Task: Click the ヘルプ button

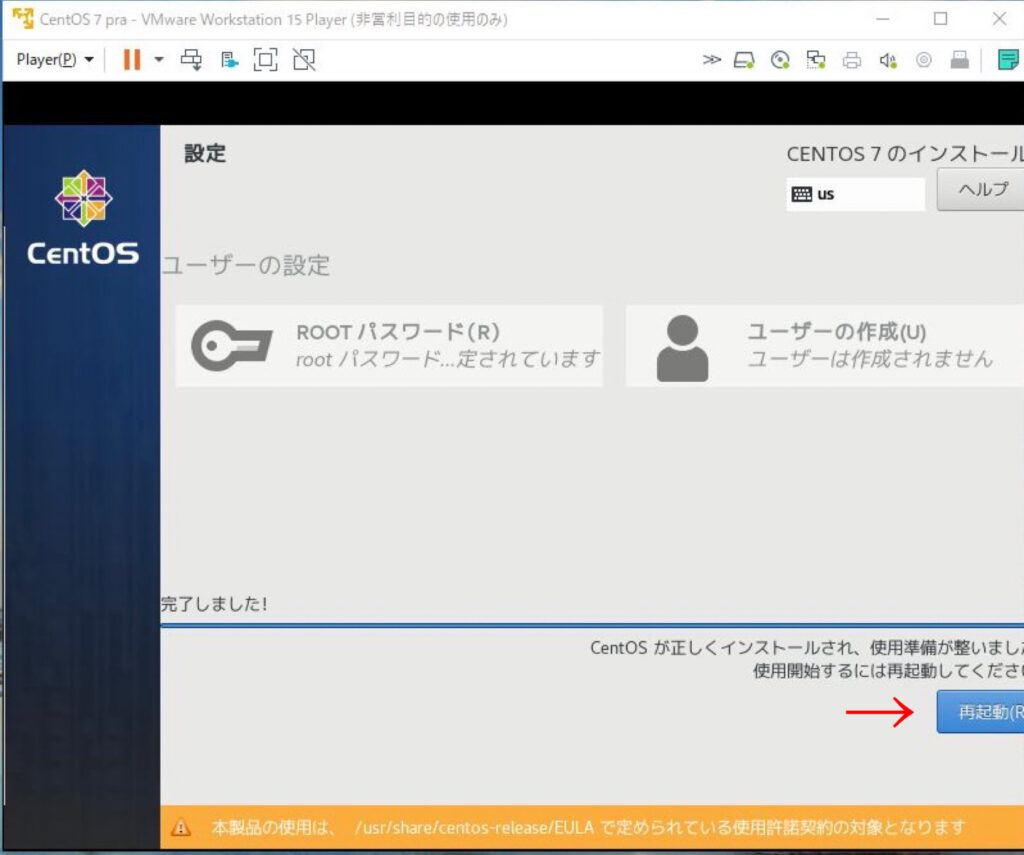Action: [x=981, y=189]
